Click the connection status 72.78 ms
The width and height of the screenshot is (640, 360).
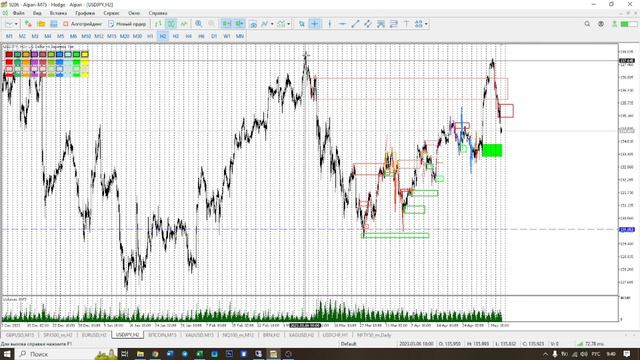pyautogui.click(x=591, y=344)
